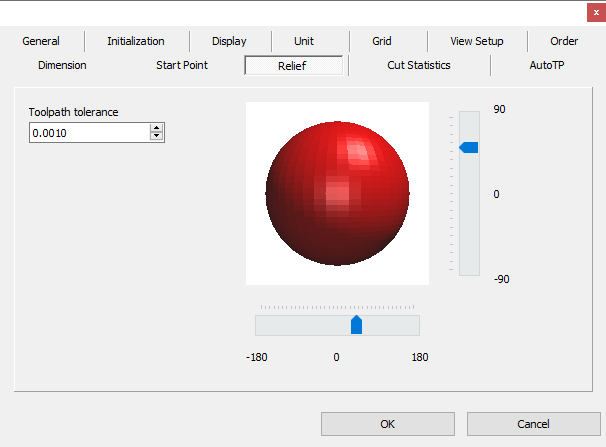Confirm settings with the OK button
Screen dimensions: 606x447
coord(388,424)
